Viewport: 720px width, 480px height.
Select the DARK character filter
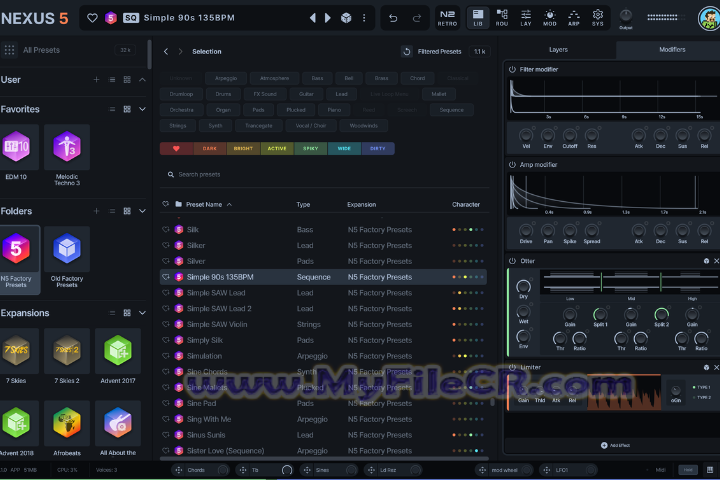(x=210, y=148)
